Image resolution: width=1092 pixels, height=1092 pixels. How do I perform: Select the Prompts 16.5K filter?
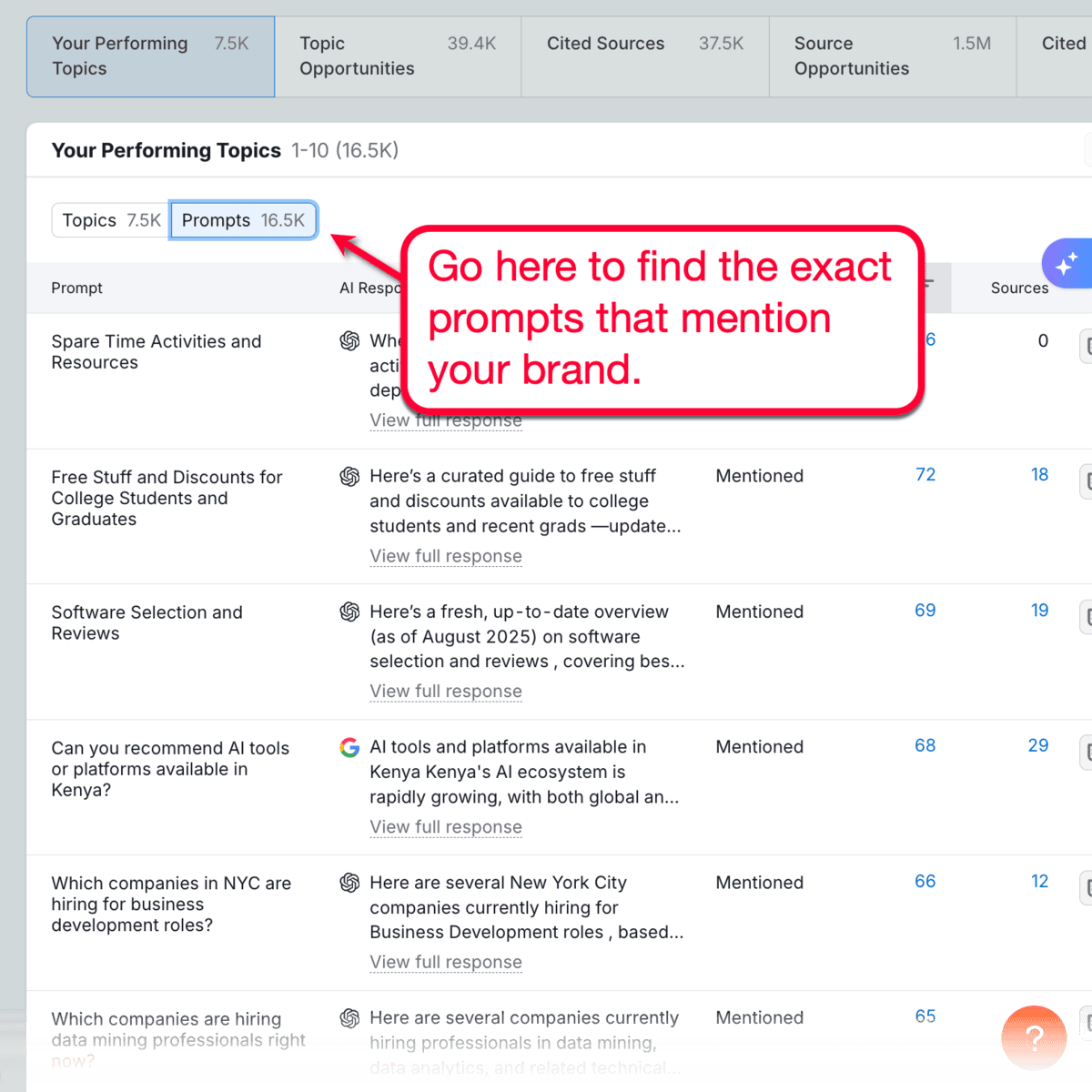coord(243,220)
